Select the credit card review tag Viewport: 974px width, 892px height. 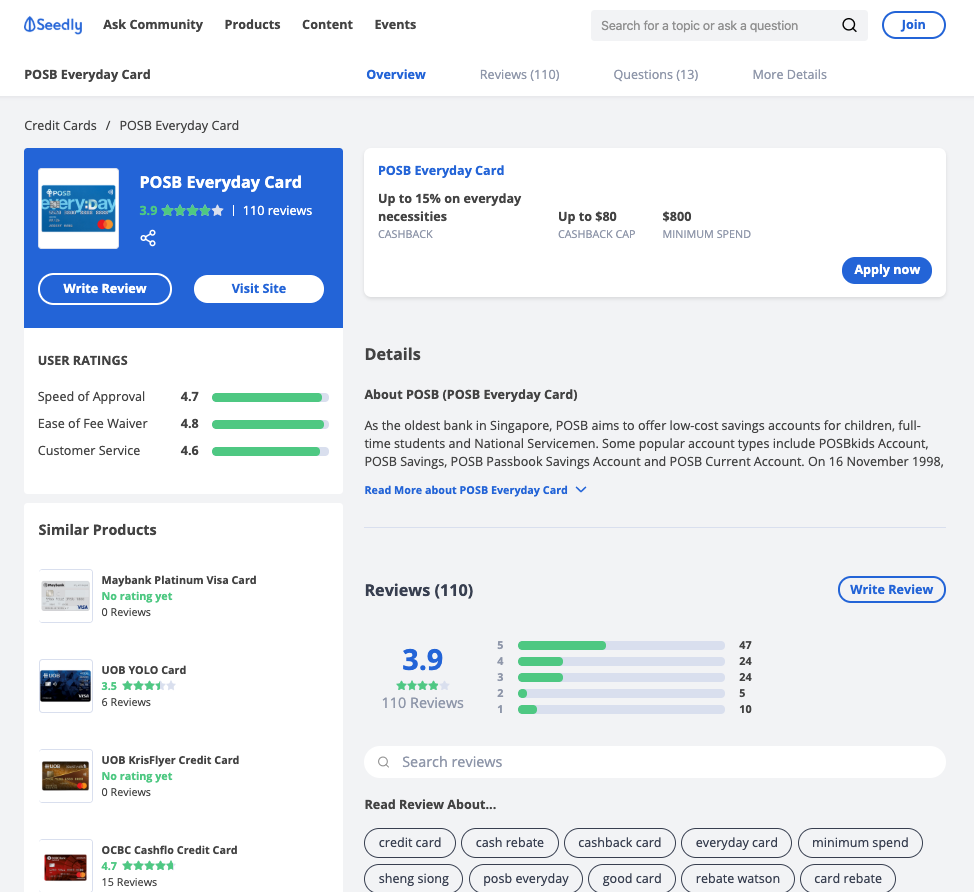pos(410,843)
